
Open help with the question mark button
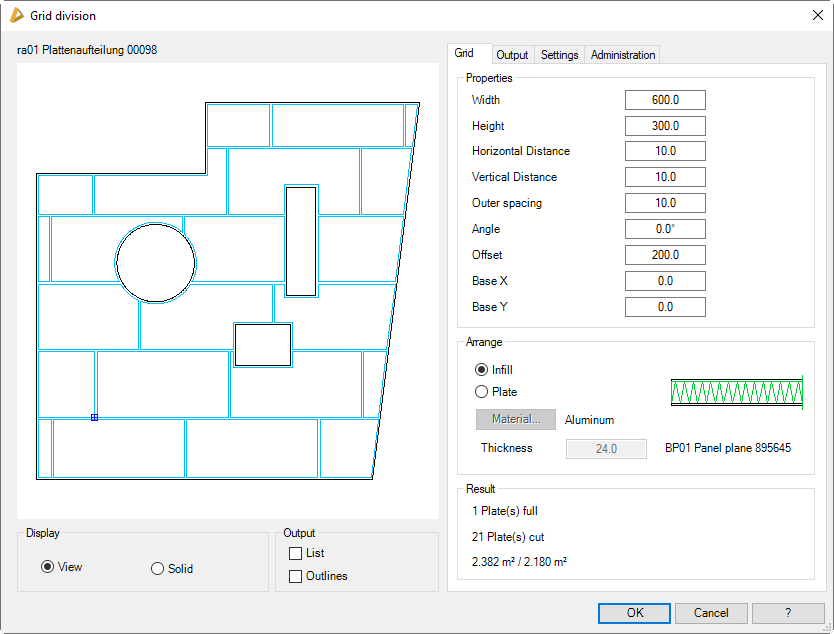(788, 613)
